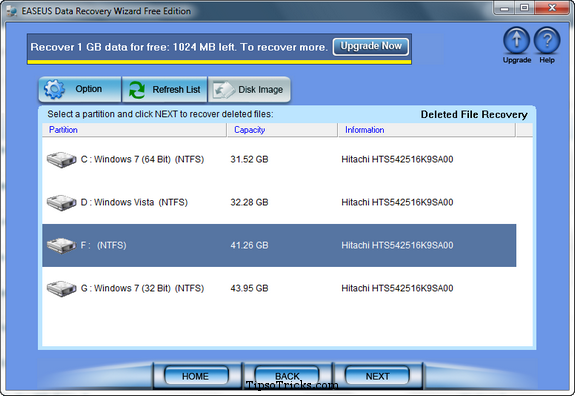Click the Upgrade label under arrow icon
Image resolution: width=575 pixels, height=396 pixels.
pyautogui.click(x=517, y=60)
